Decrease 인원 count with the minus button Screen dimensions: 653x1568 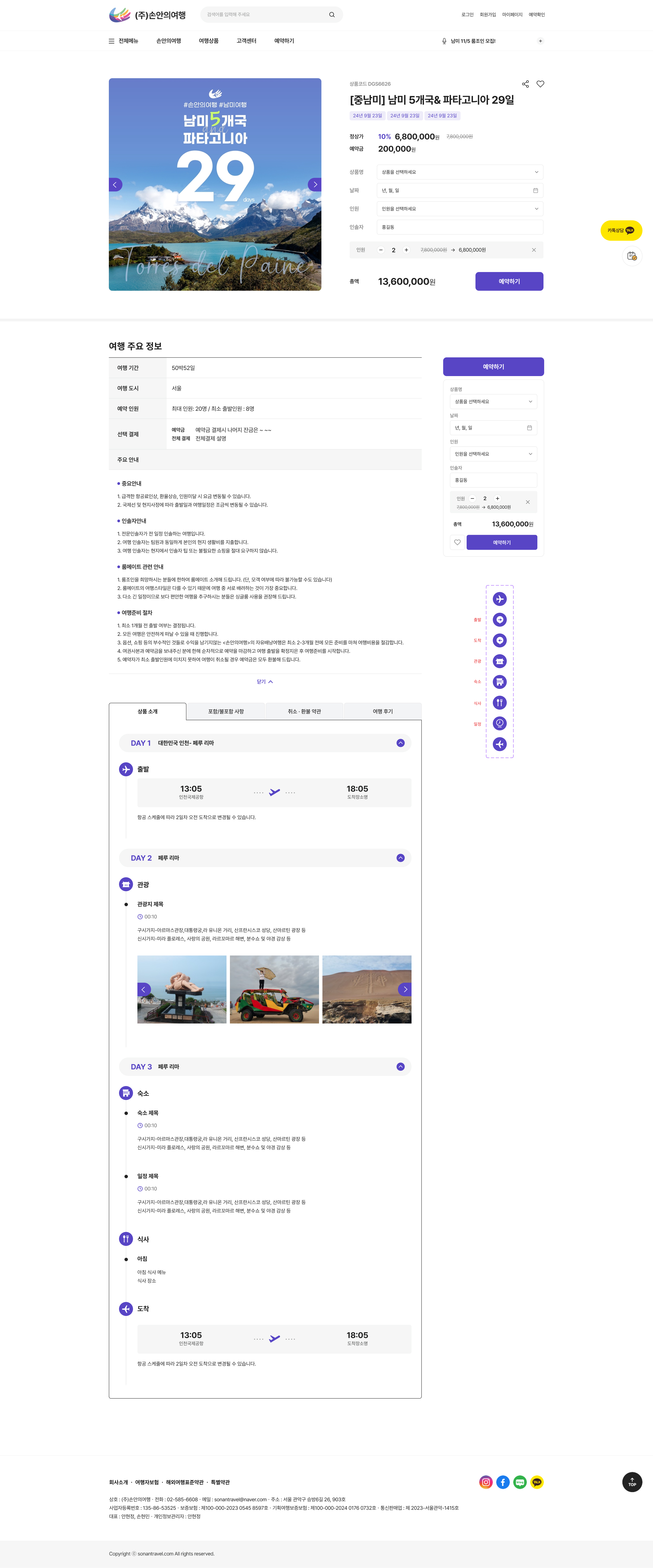pyautogui.click(x=381, y=250)
